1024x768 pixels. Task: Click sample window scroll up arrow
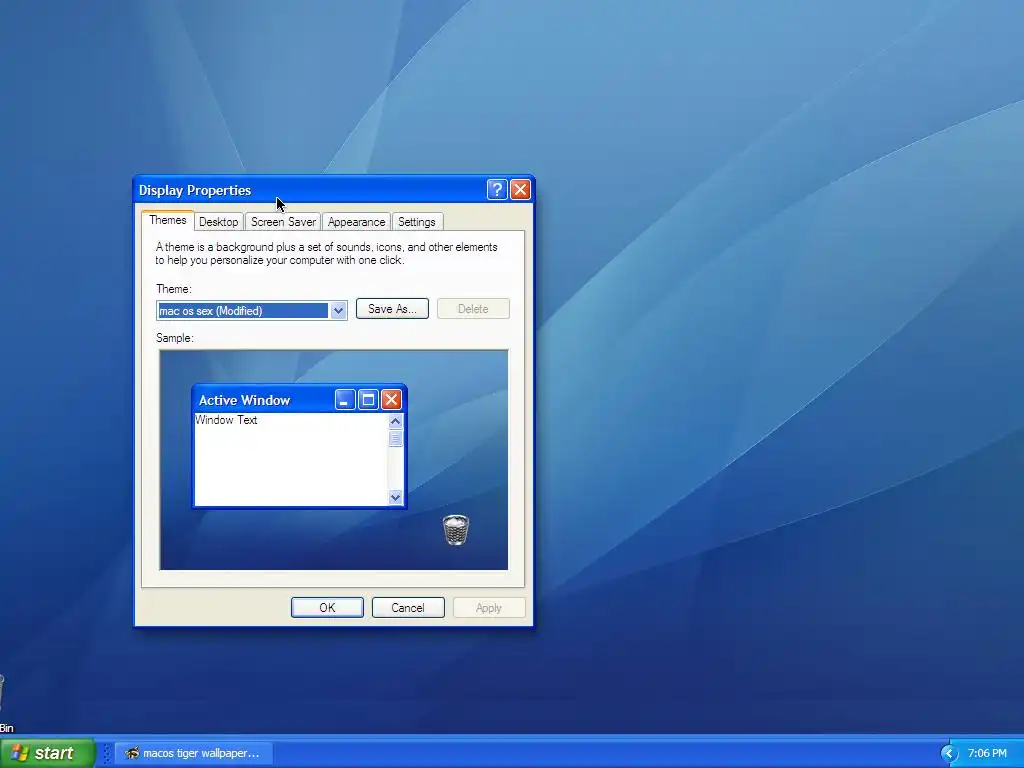pos(395,421)
